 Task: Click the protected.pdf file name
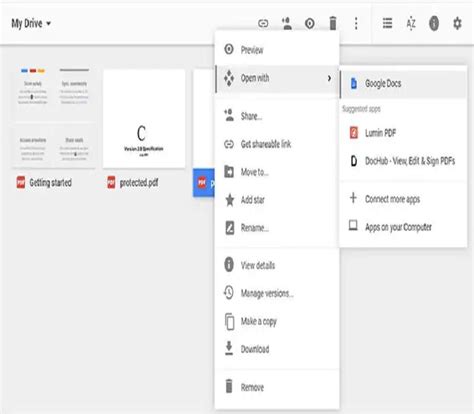(x=139, y=183)
